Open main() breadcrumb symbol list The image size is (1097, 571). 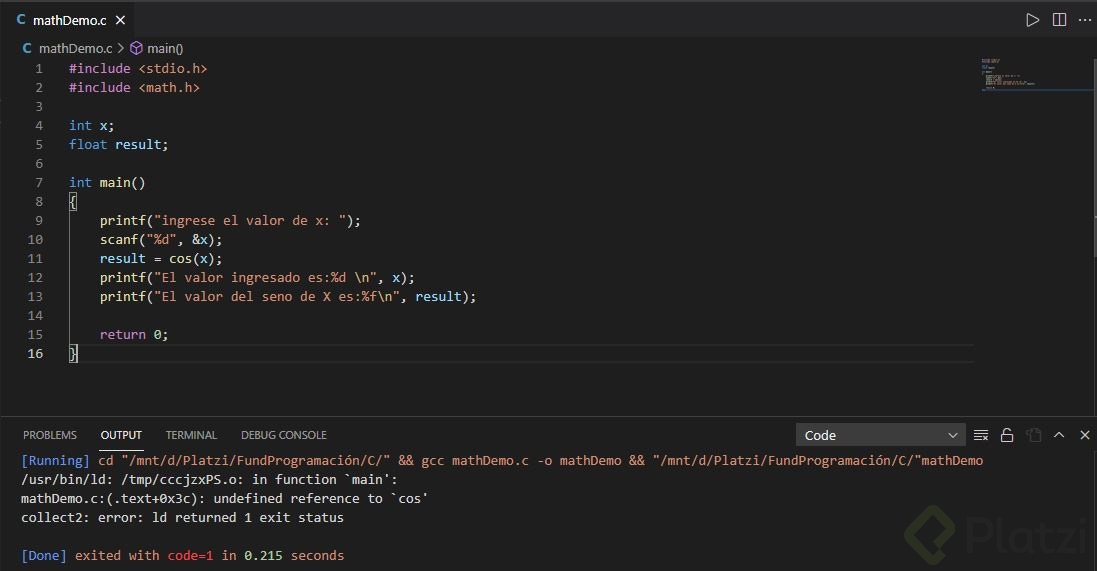pyautogui.click(x=165, y=48)
